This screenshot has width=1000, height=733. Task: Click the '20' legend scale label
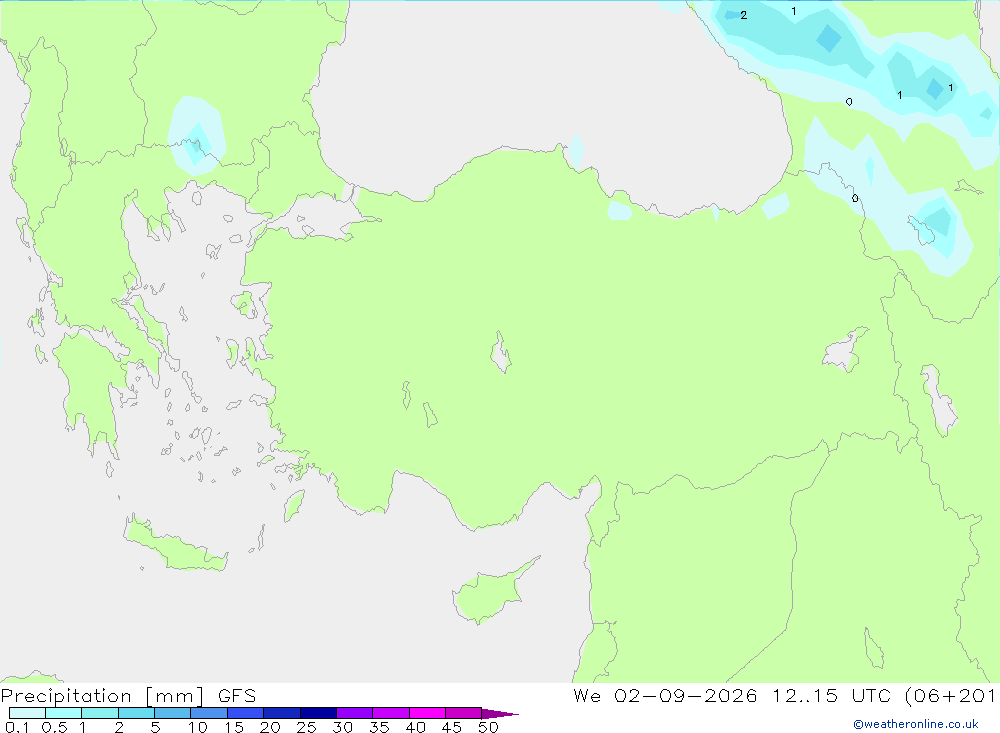(x=270, y=727)
